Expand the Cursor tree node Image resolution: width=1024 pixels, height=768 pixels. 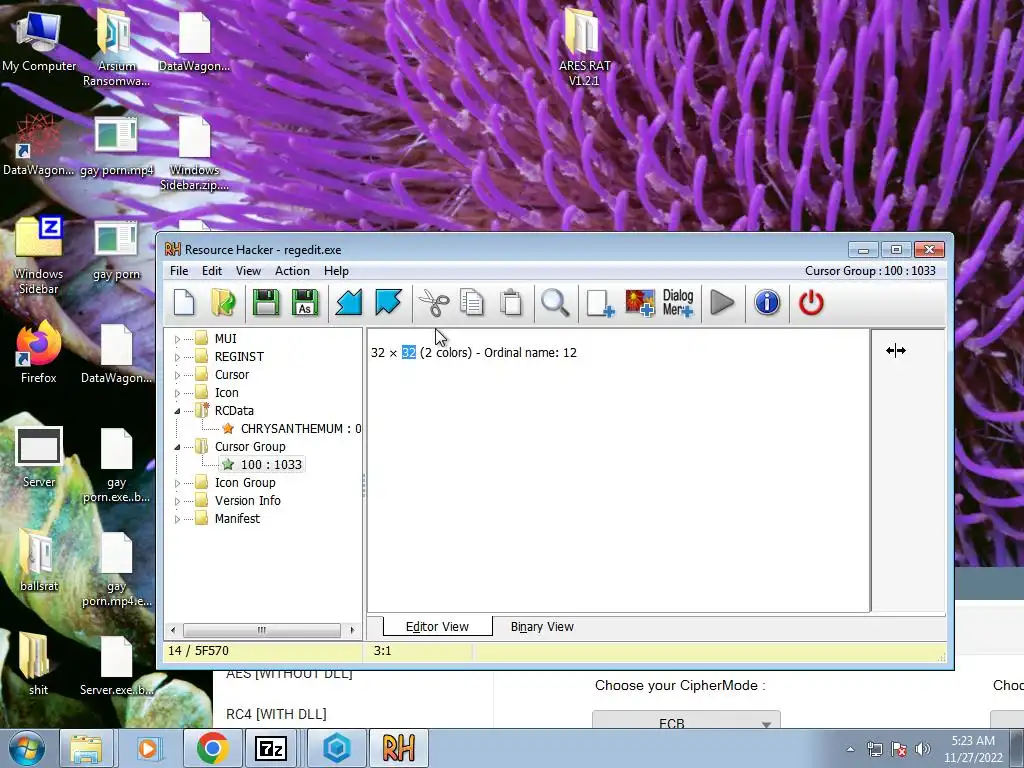(x=177, y=376)
